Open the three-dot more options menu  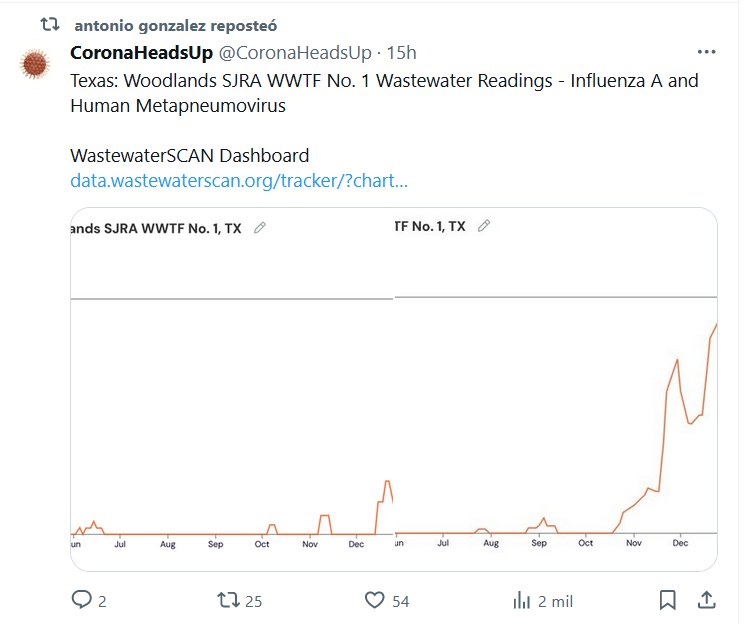707,52
